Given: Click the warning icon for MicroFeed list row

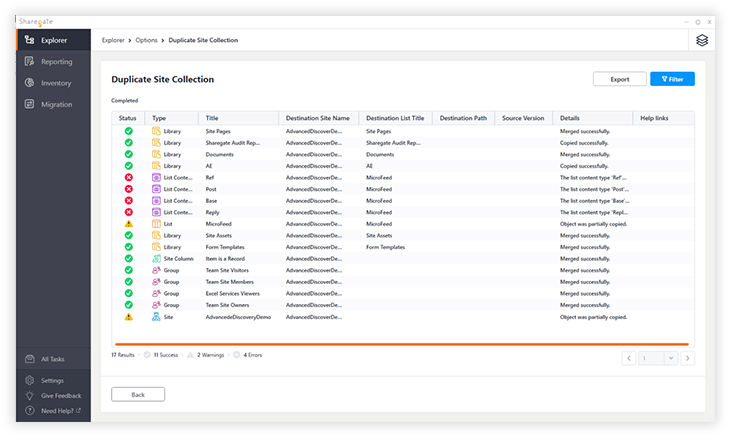Looking at the screenshot, I should (x=128, y=224).
